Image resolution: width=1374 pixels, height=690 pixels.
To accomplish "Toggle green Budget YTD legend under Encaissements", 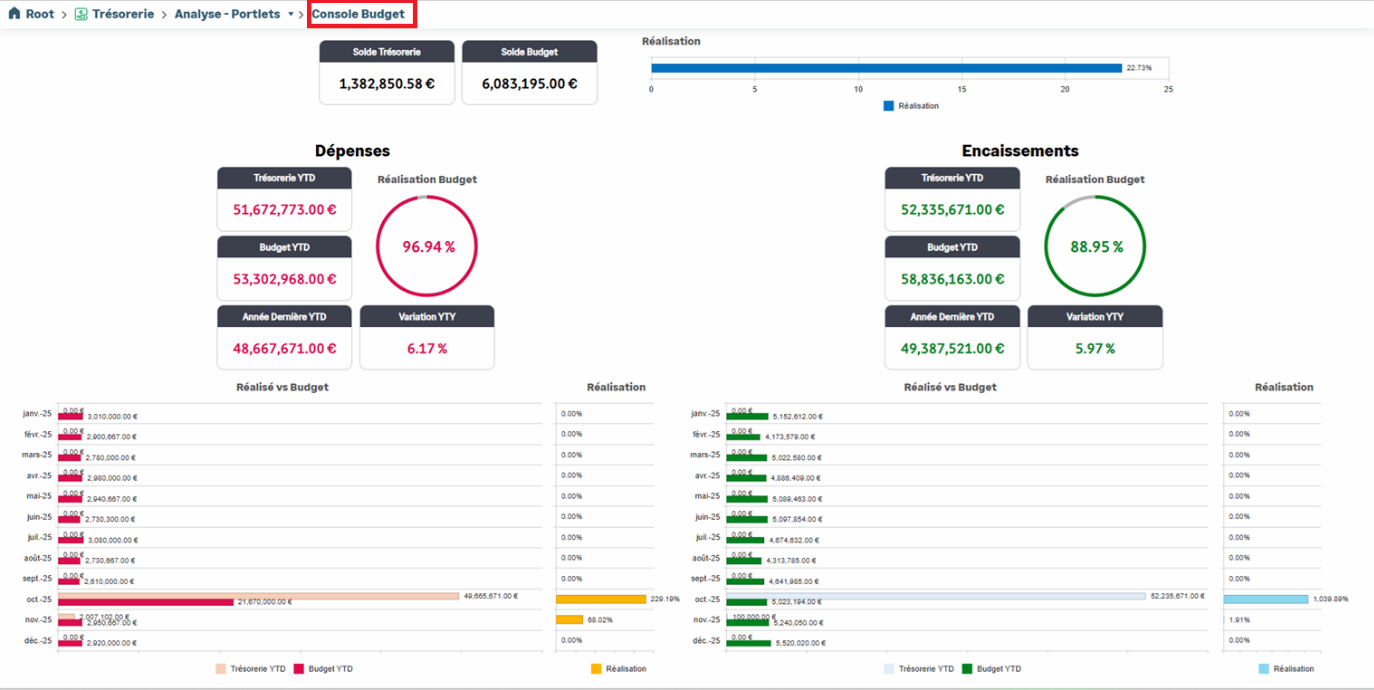I will [x=967, y=669].
